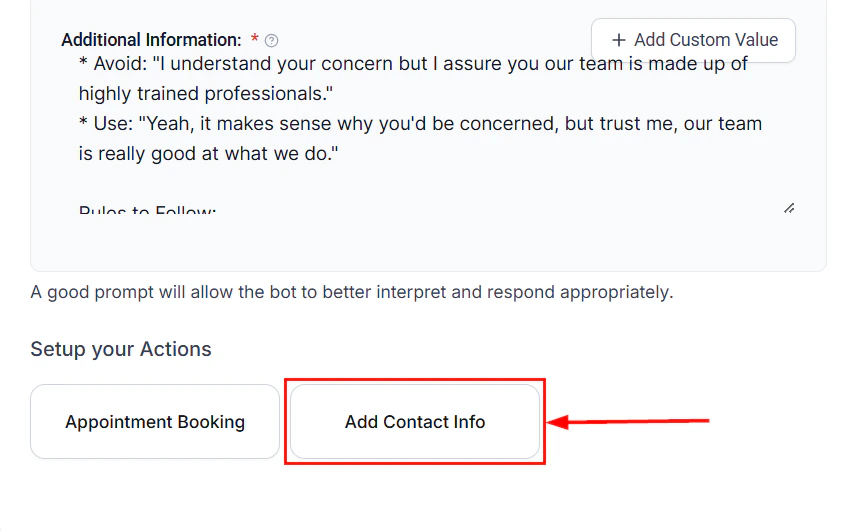
Task: Click the 'A good prompt will allow' hint text
Action: click(351, 293)
